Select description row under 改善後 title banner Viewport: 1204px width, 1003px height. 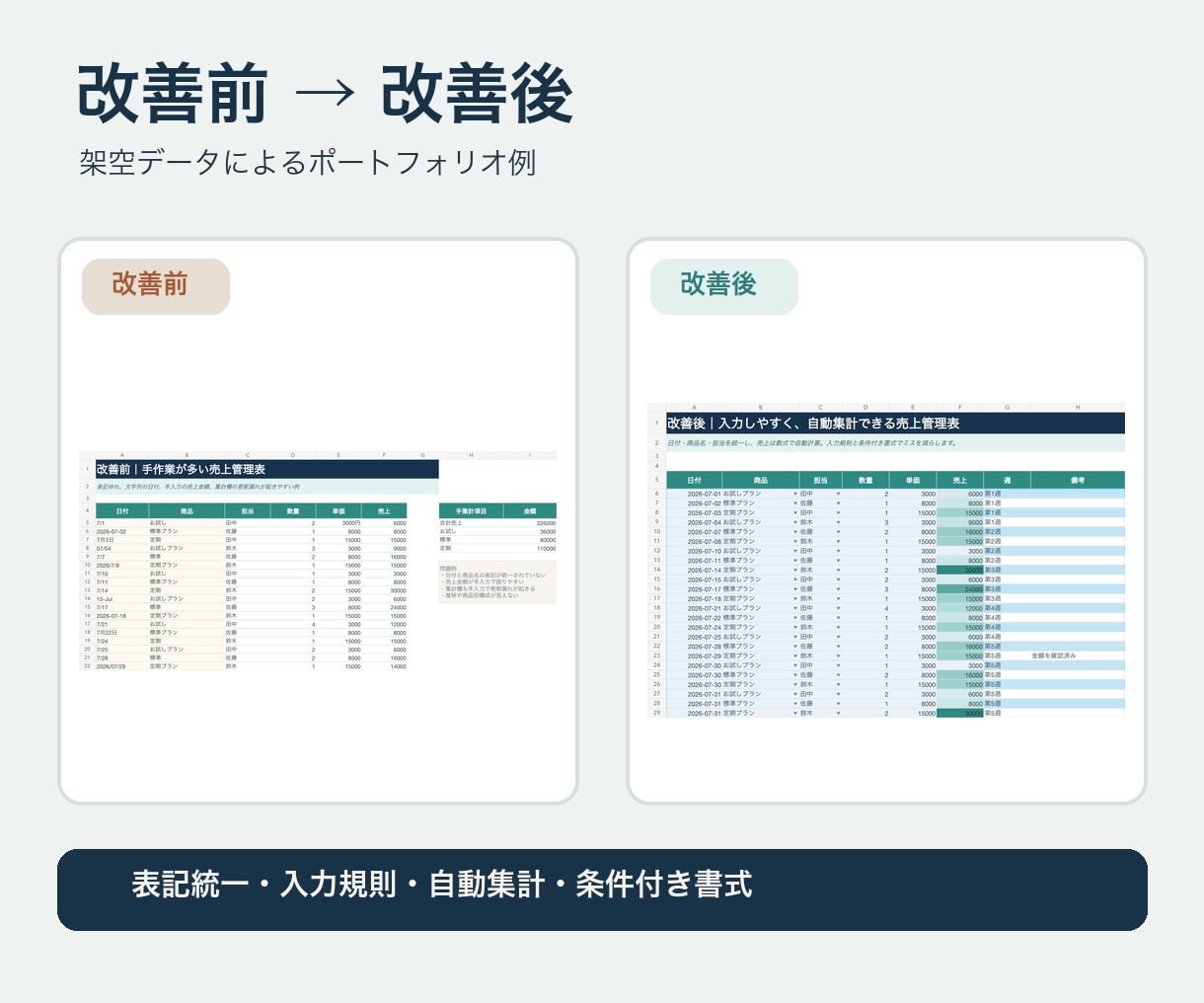click(895, 443)
